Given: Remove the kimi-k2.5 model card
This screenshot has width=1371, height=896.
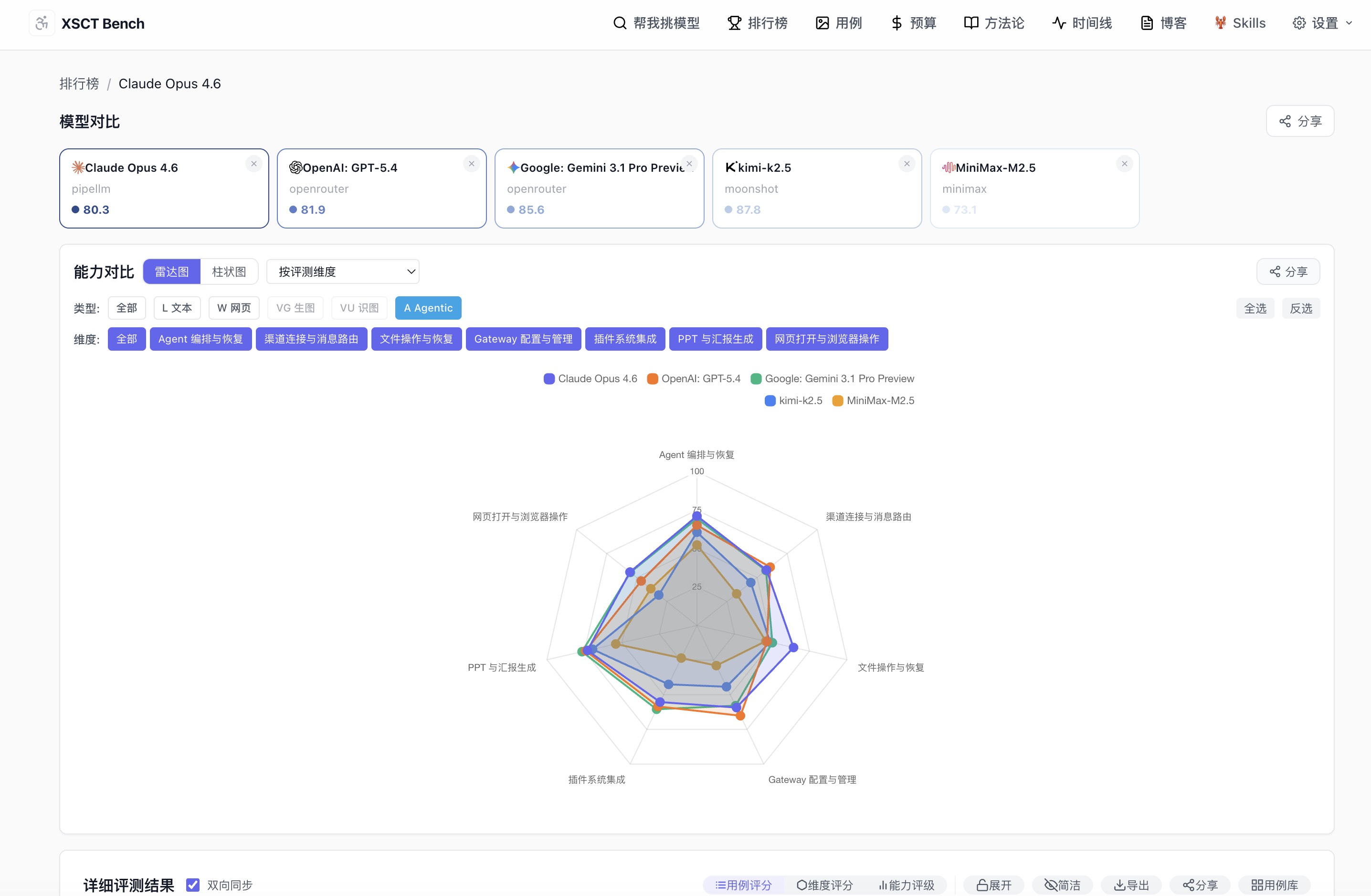Looking at the screenshot, I should 907,164.
